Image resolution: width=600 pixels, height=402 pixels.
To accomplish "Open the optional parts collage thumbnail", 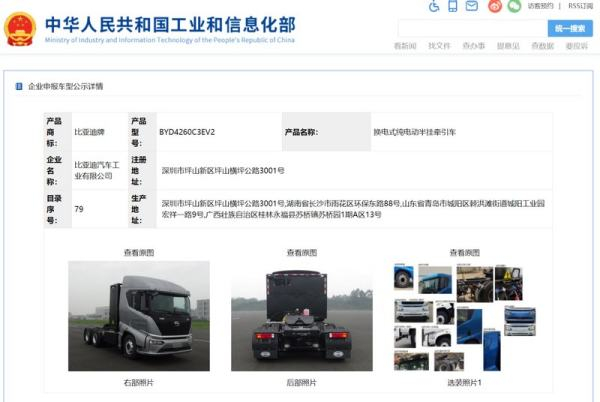I will coord(465,317).
